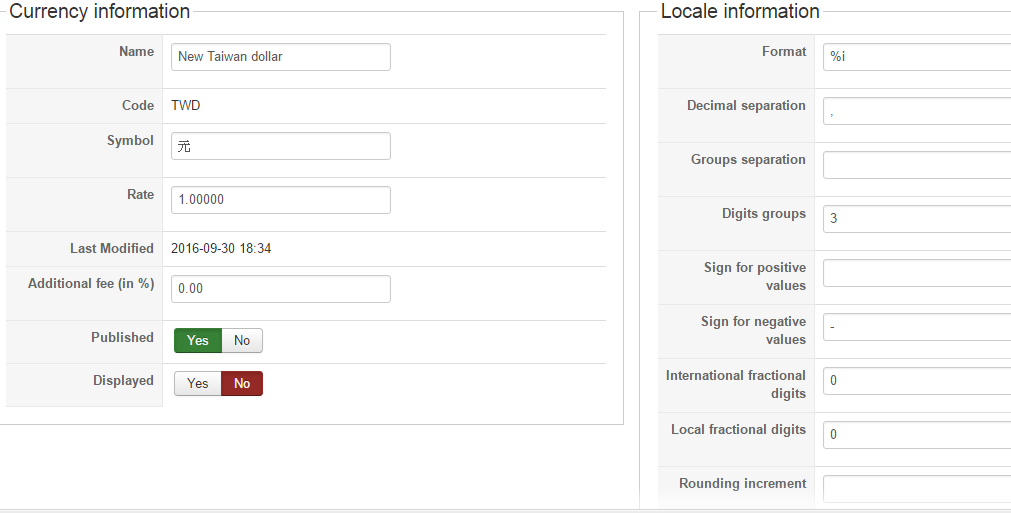
Task: Select the Digits groups field
Action: pos(916,219)
